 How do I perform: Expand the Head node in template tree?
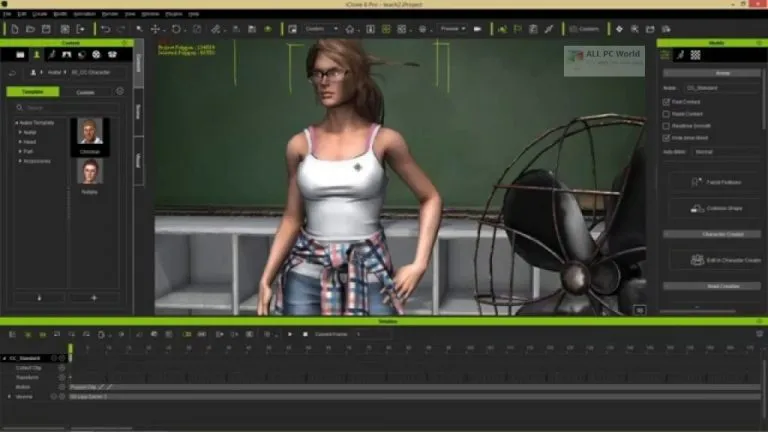point(19,141)
